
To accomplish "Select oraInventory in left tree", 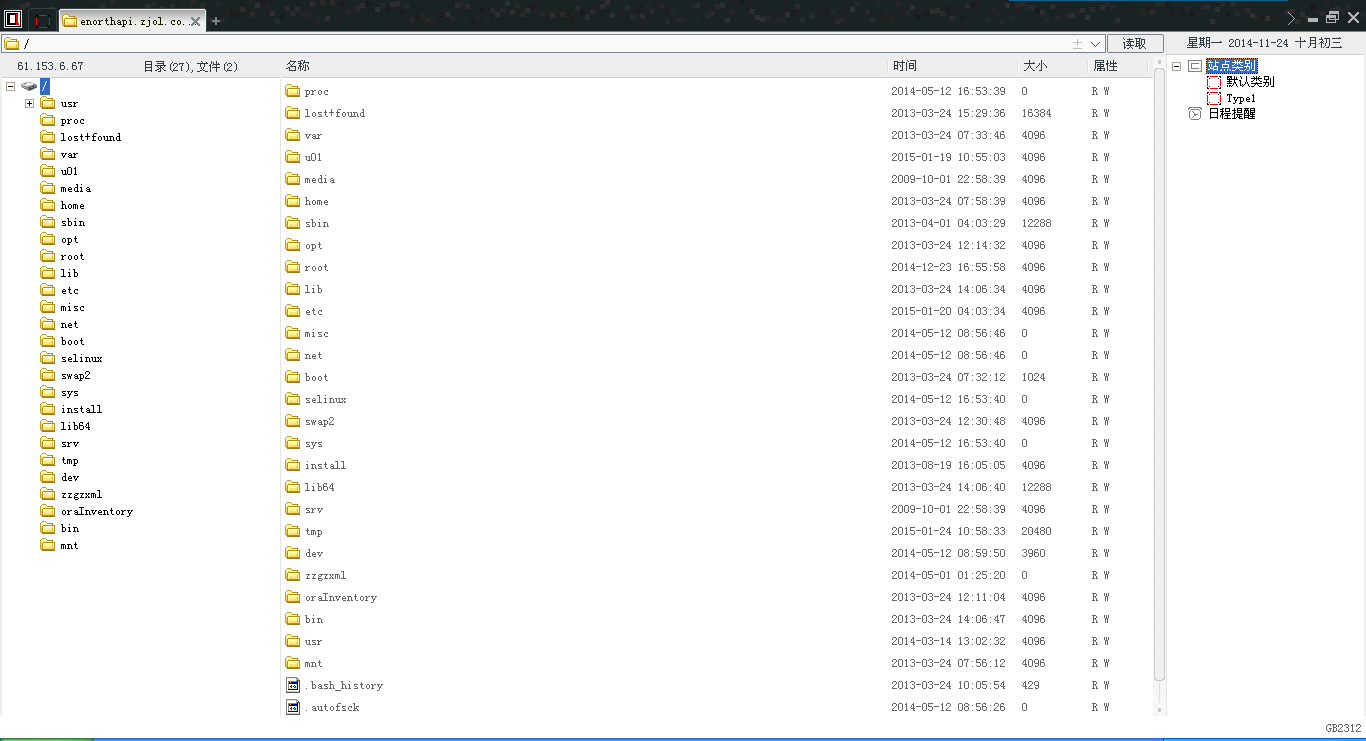I will point(97,512).
